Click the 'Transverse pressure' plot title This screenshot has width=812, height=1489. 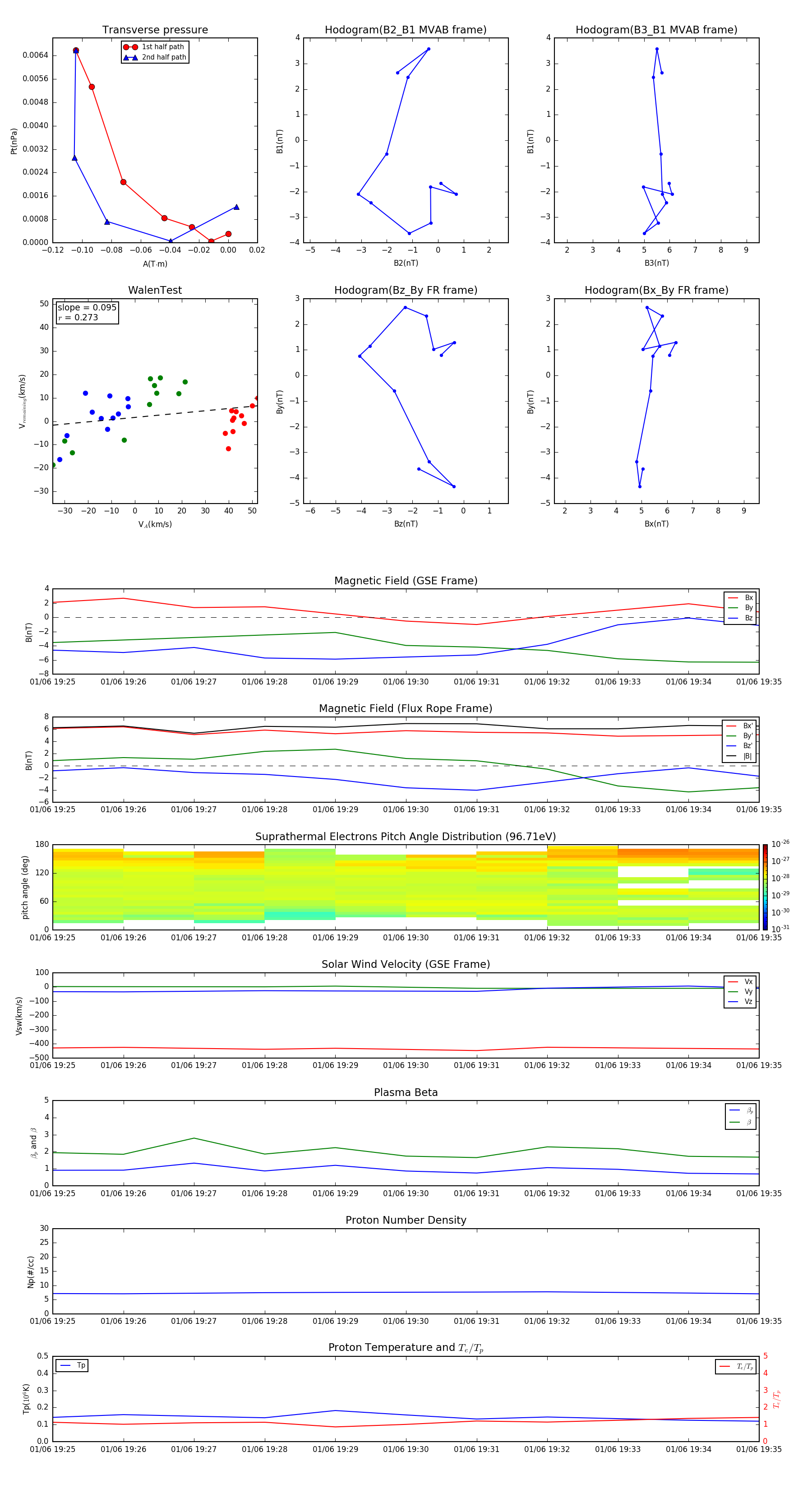155,30
